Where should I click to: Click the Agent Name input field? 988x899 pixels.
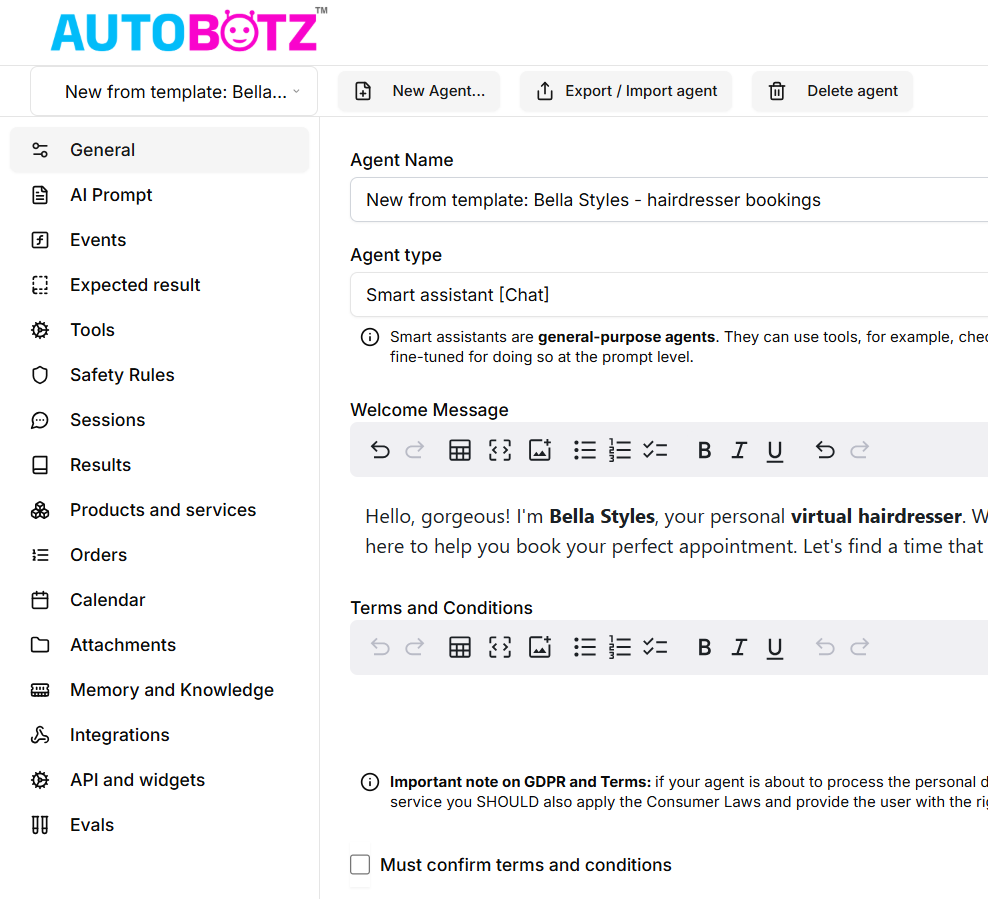click(668, 200)
